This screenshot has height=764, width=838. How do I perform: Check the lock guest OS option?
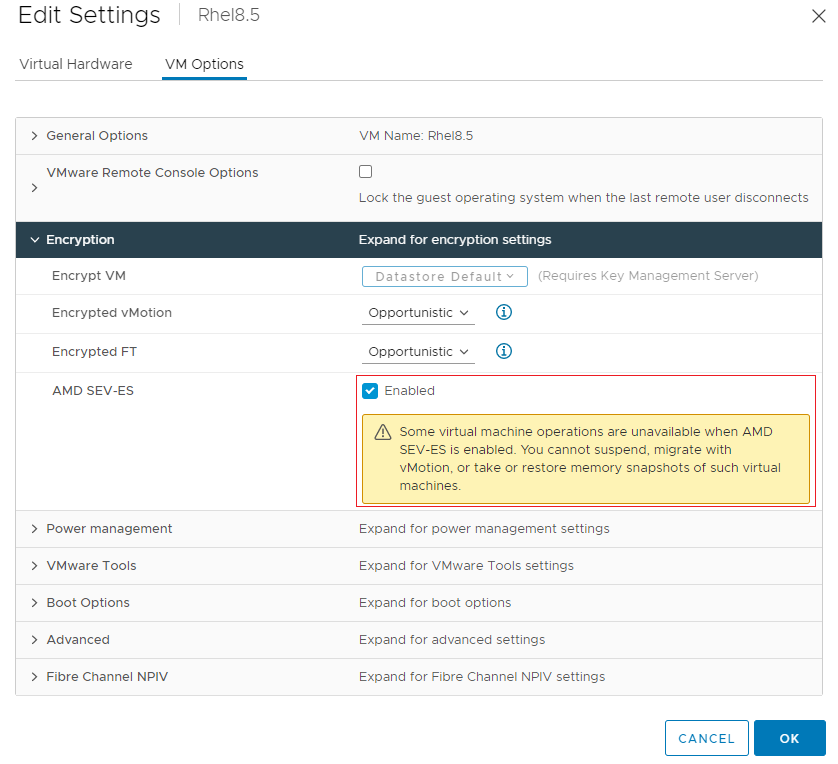[365, 171]
